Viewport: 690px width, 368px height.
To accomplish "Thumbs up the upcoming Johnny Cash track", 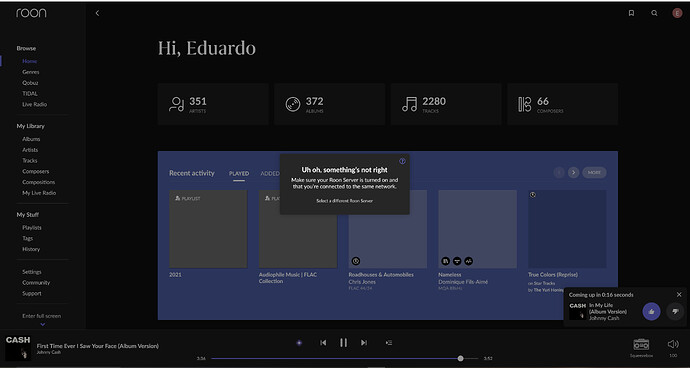I will (651, 312).
